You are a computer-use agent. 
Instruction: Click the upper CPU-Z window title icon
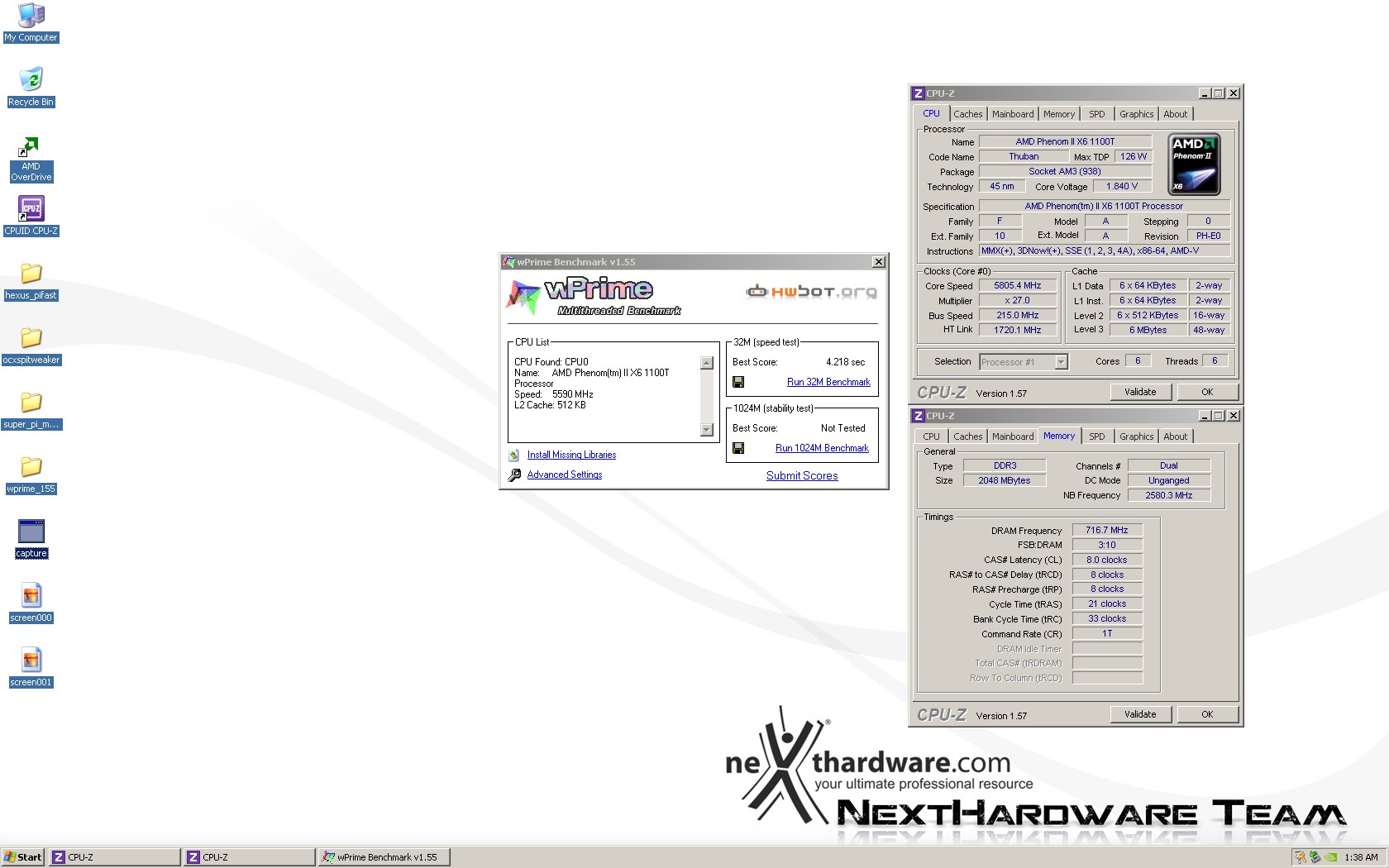point(918,93)
